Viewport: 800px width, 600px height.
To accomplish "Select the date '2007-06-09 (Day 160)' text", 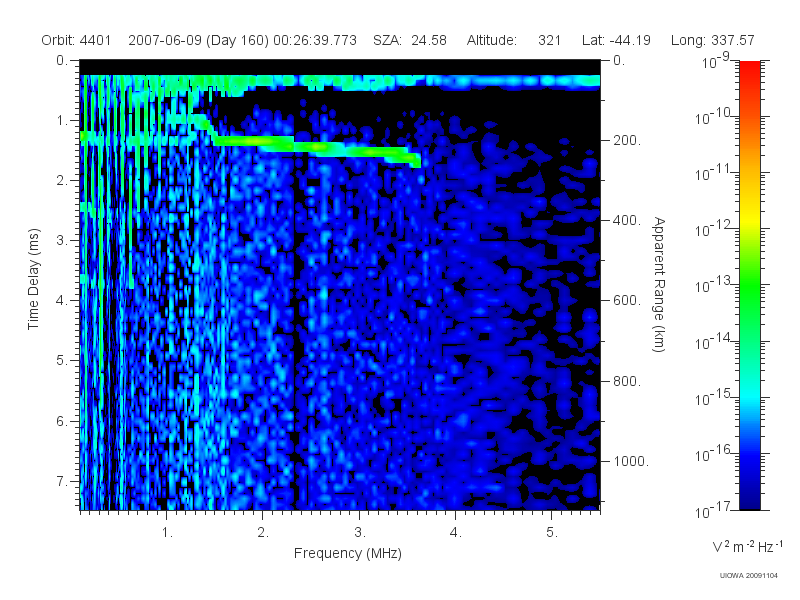I will [x=198, y=40].
